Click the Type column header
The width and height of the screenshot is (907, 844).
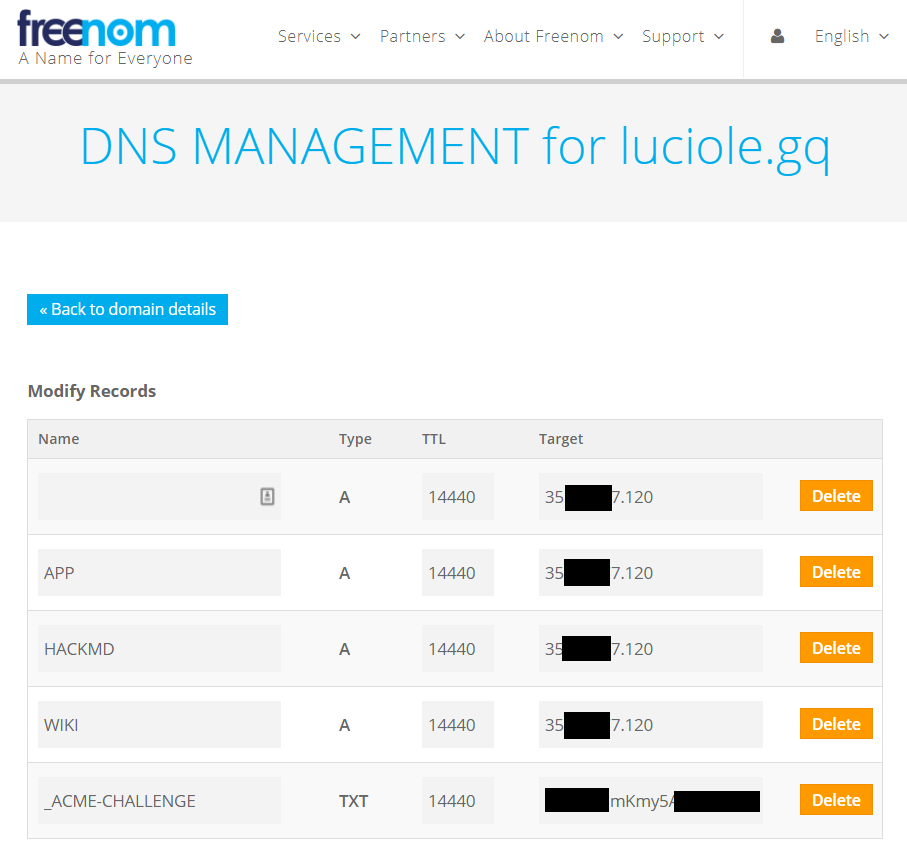(x=355, y=439)
